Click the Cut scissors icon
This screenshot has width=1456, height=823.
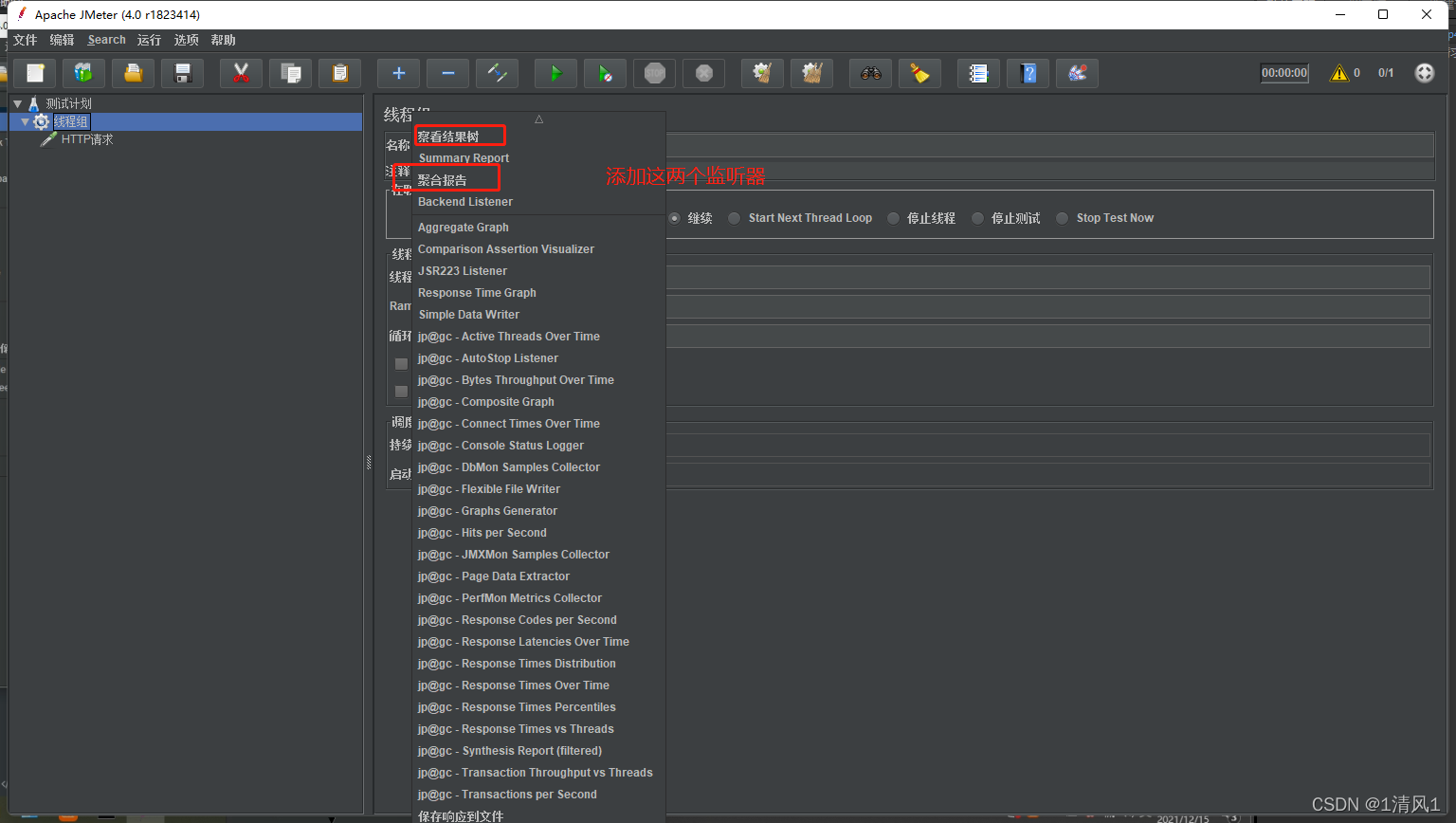tap(242, 73)
